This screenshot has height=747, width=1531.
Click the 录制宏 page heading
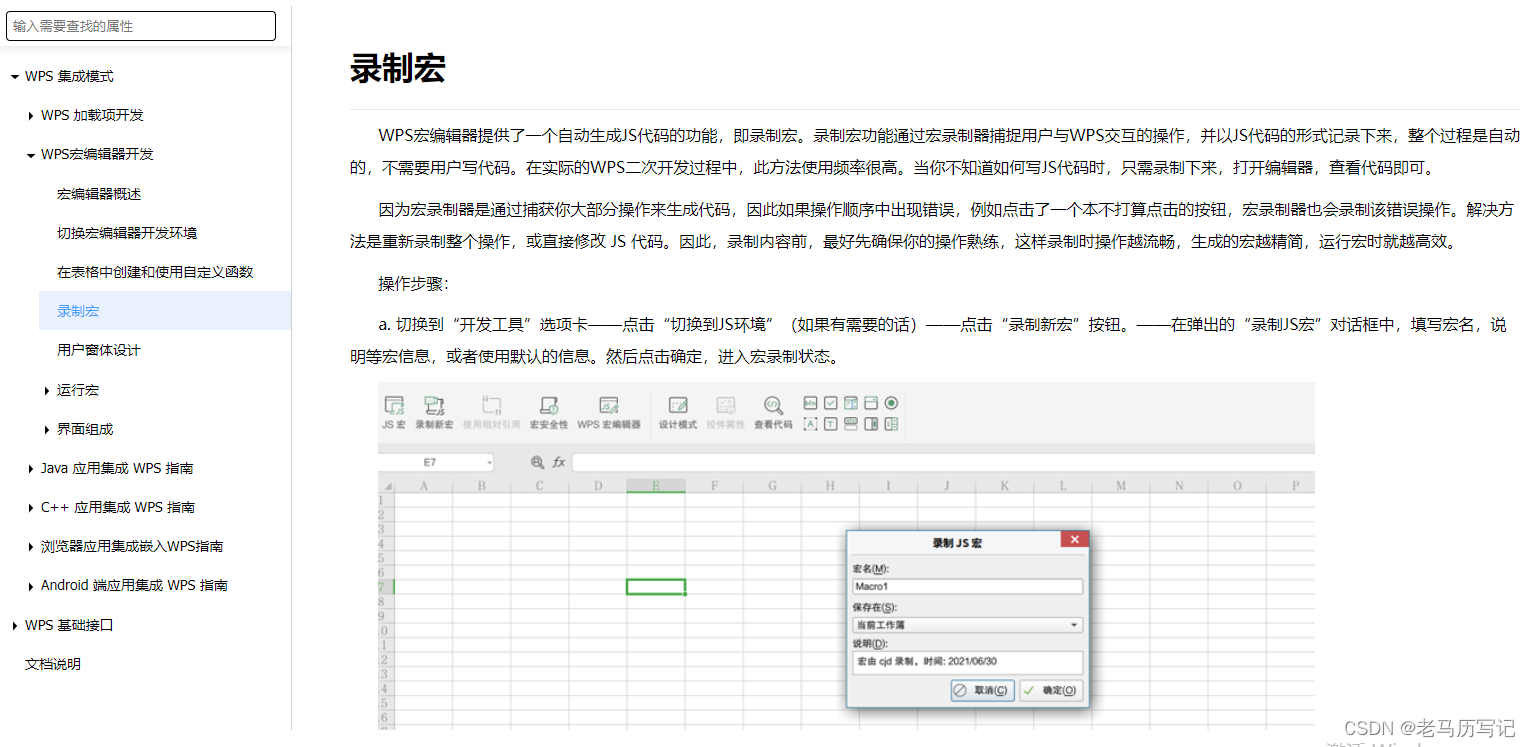[x=397, y=68]
